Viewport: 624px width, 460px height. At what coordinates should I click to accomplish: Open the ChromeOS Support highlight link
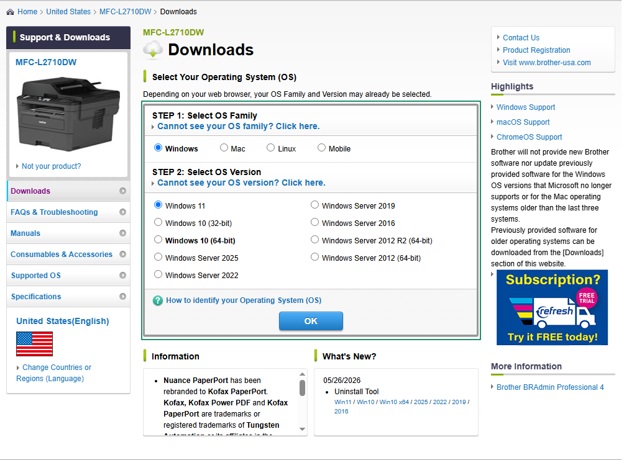pyautogui.click(x=529, y=137)
